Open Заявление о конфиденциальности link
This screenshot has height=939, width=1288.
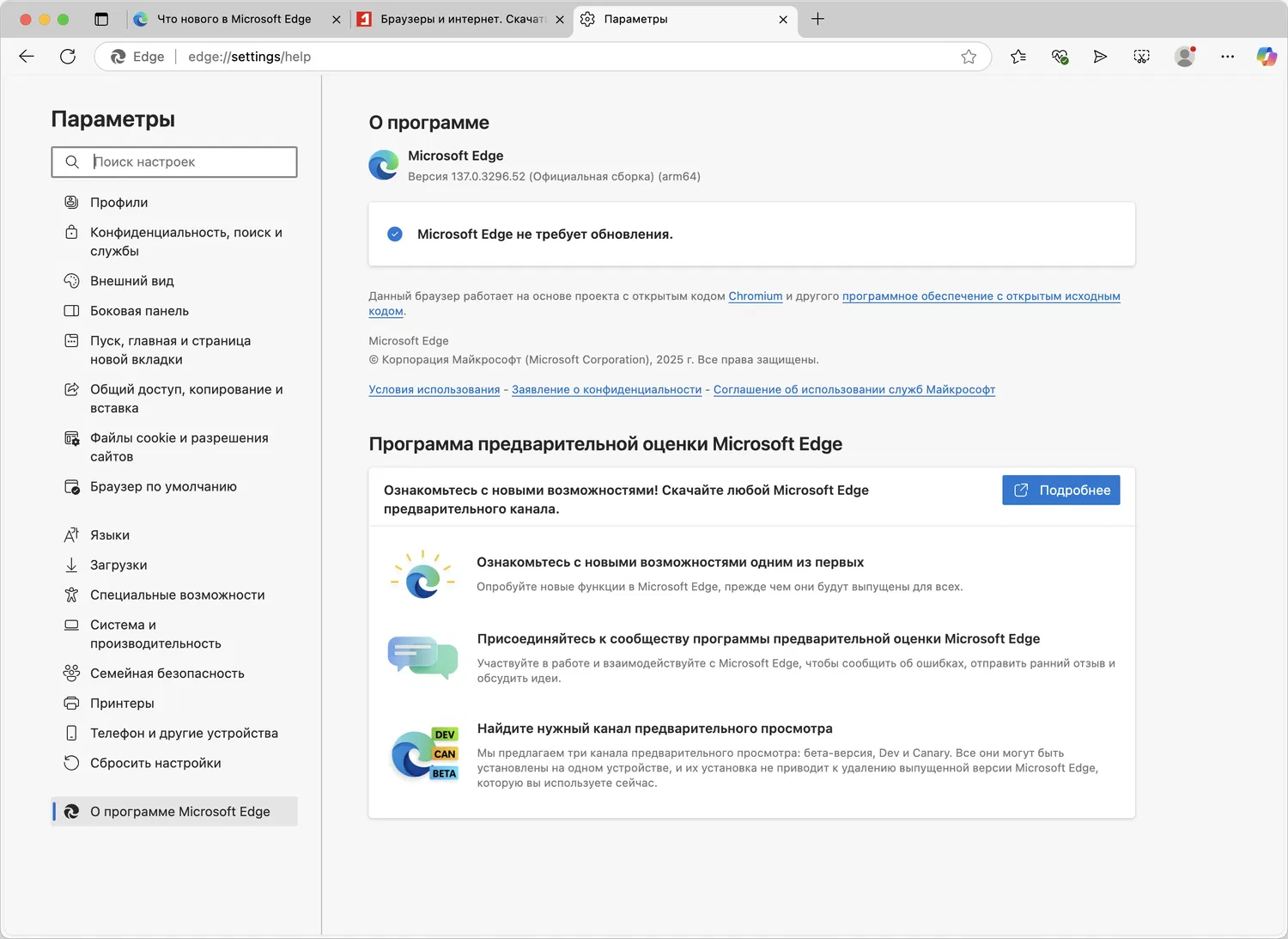pyautogui.click(x=607, y=390)
